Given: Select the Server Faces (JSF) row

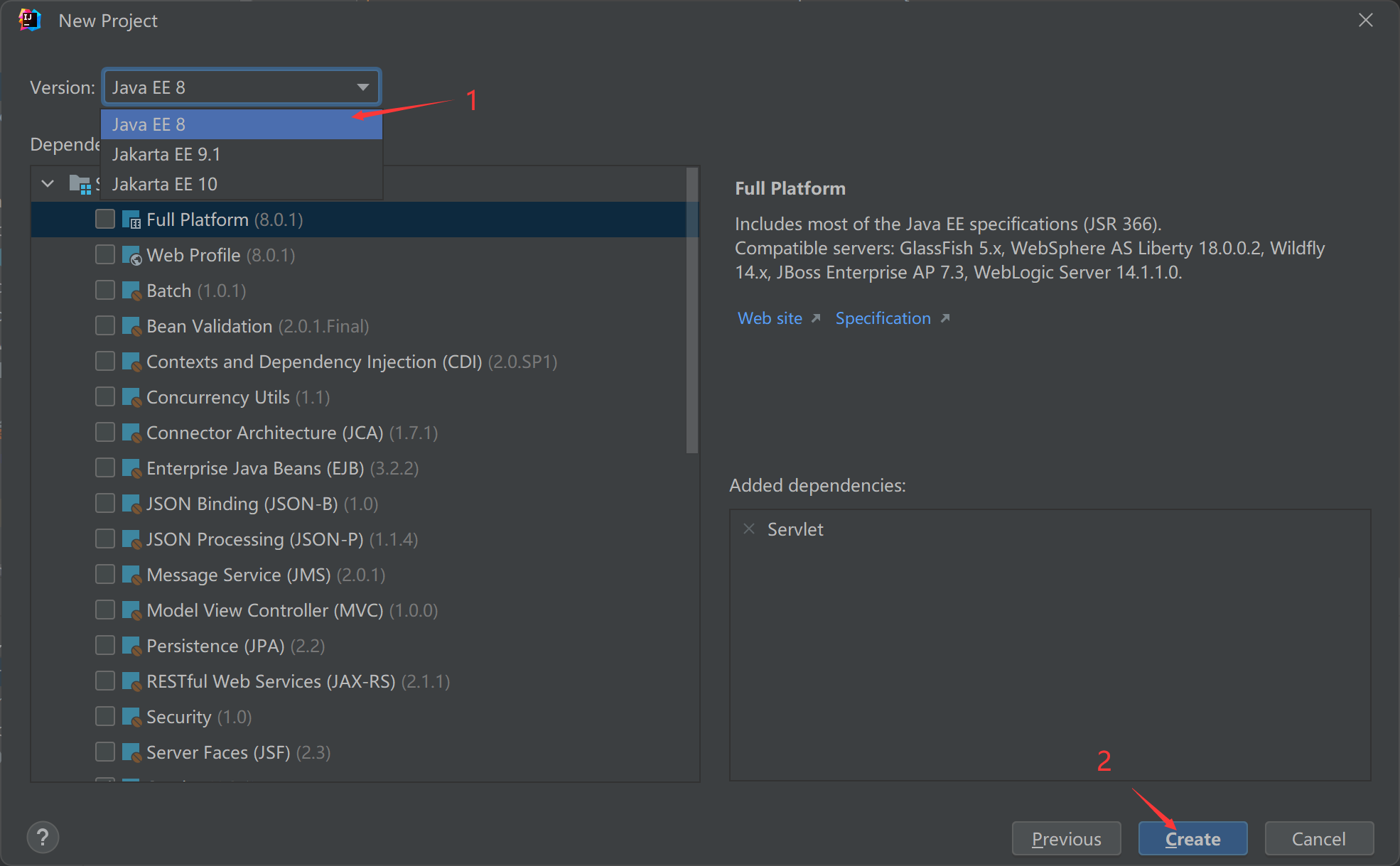Looking at the screenshot, I should point(359,752).
